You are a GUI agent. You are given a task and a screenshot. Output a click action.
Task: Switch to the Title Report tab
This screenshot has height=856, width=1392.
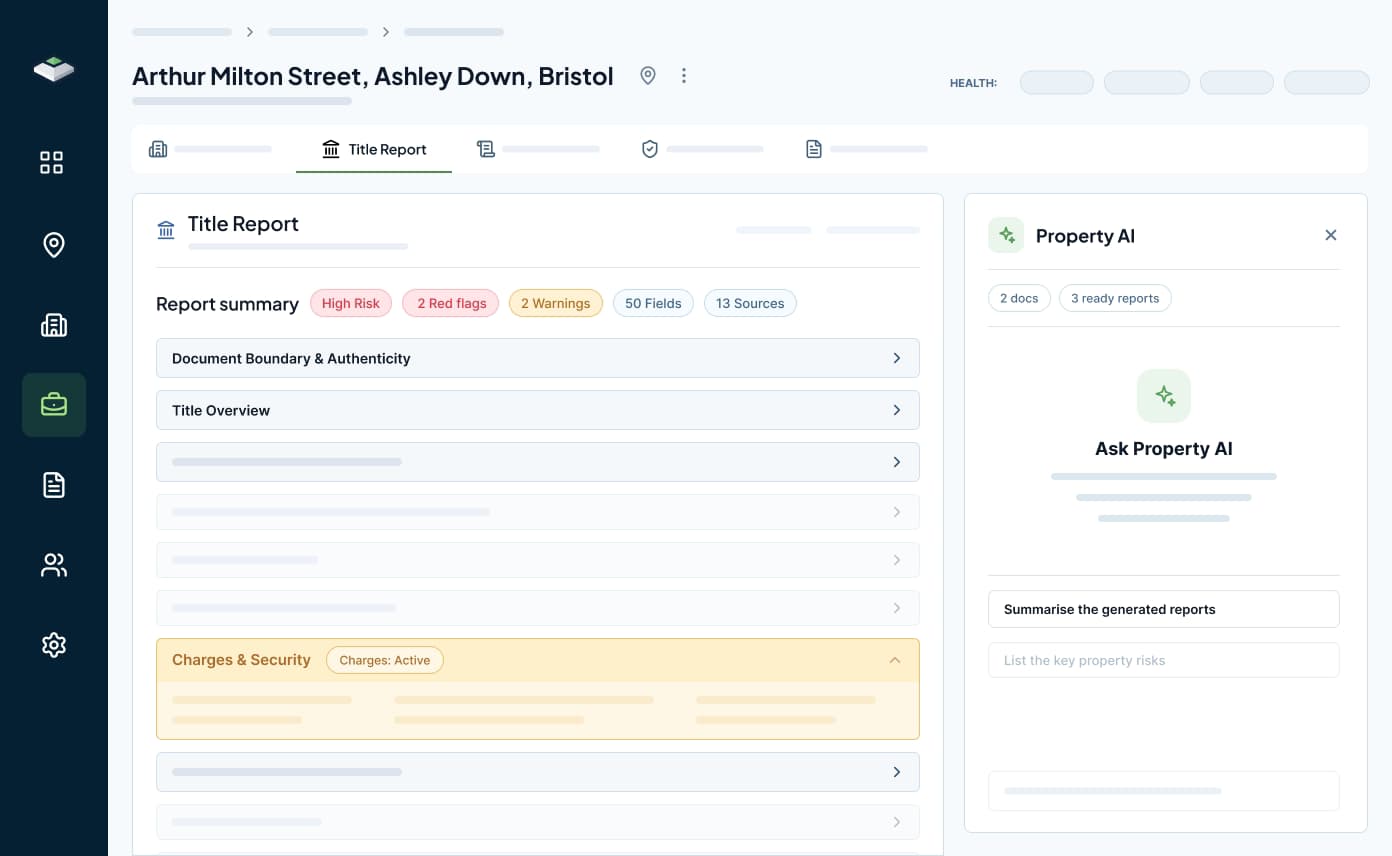point(374,149)
